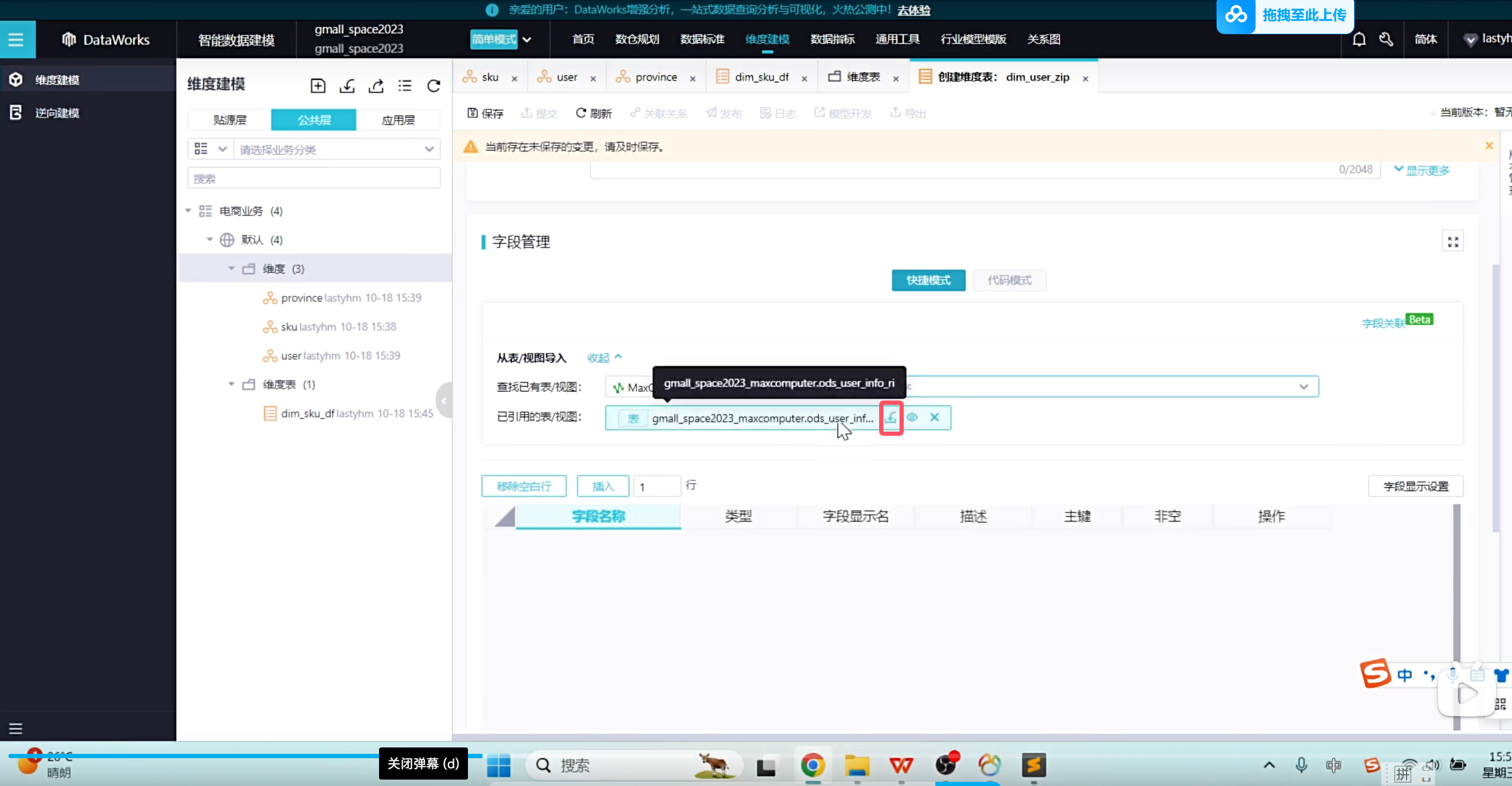Select the 贴源层 layer toggle
This screenshot has width=1512, height=786.
point(230,120)
